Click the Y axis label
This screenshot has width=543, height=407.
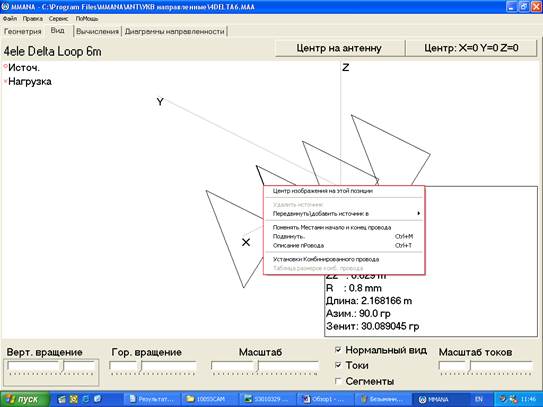coord(160,102)
